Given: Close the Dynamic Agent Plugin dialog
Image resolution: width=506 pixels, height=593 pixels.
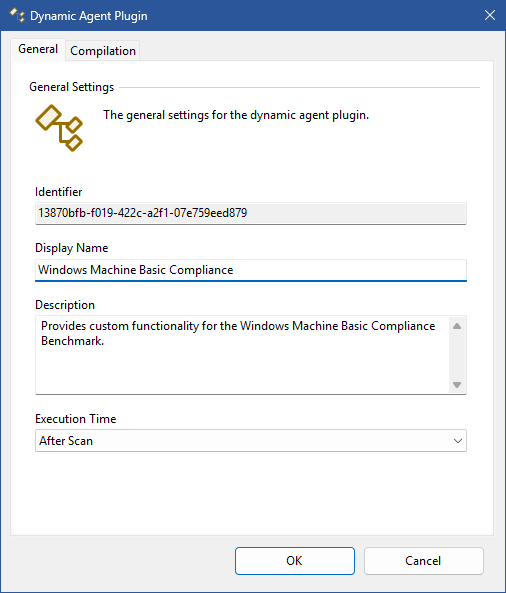Looking at the screenshot, I should coord(490,16).
